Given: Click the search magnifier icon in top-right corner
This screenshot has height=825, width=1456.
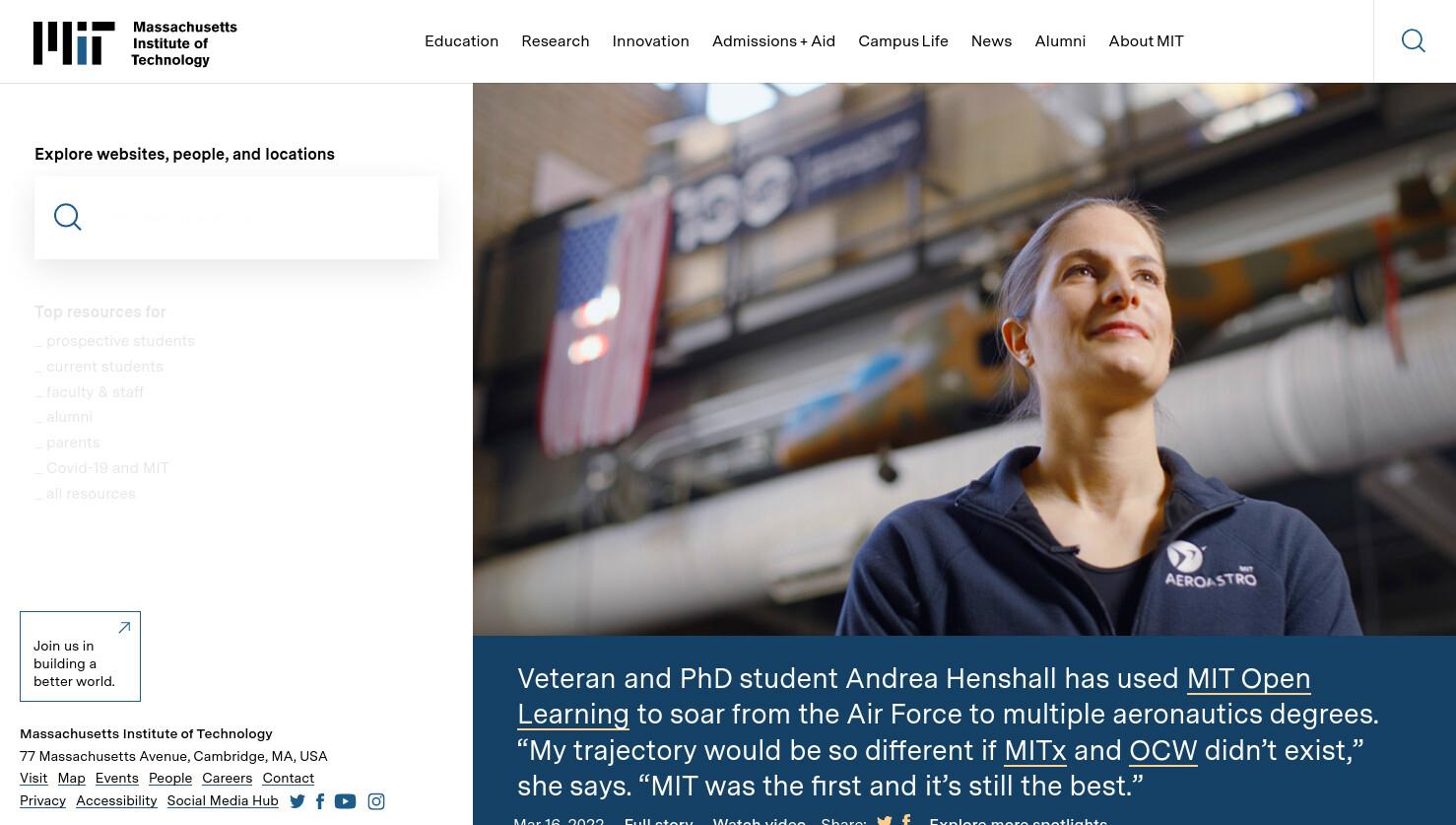Looking at the screenshot, I should (x=1413, y=40).
